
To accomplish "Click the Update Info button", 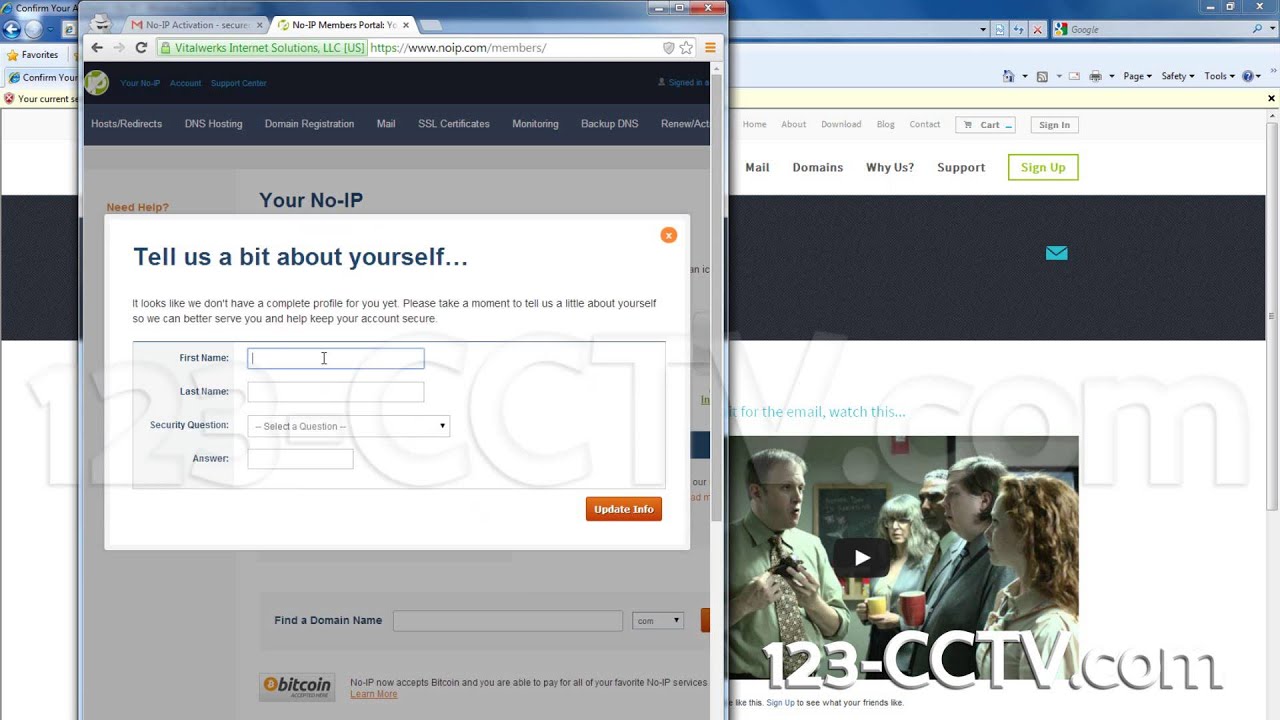I will click(623, 509).
